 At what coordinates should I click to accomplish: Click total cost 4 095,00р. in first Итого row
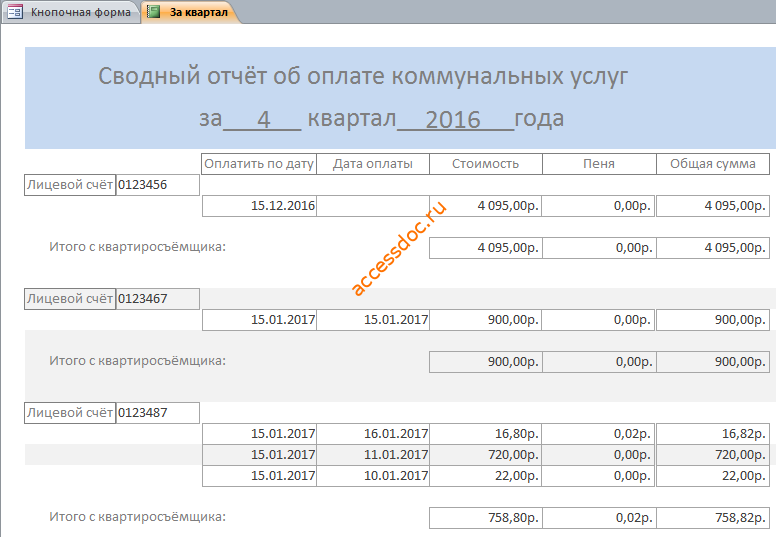click(485, 248)
